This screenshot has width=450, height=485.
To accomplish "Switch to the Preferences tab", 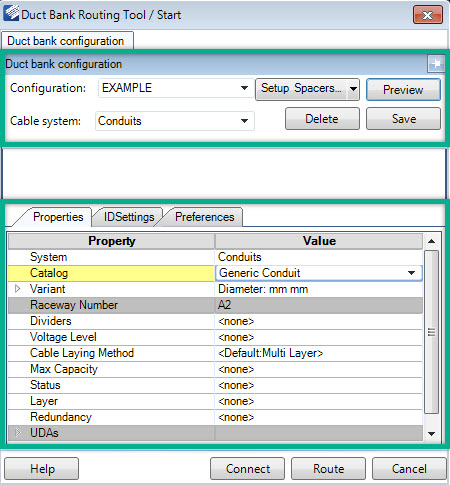I will tap(204, 217).
